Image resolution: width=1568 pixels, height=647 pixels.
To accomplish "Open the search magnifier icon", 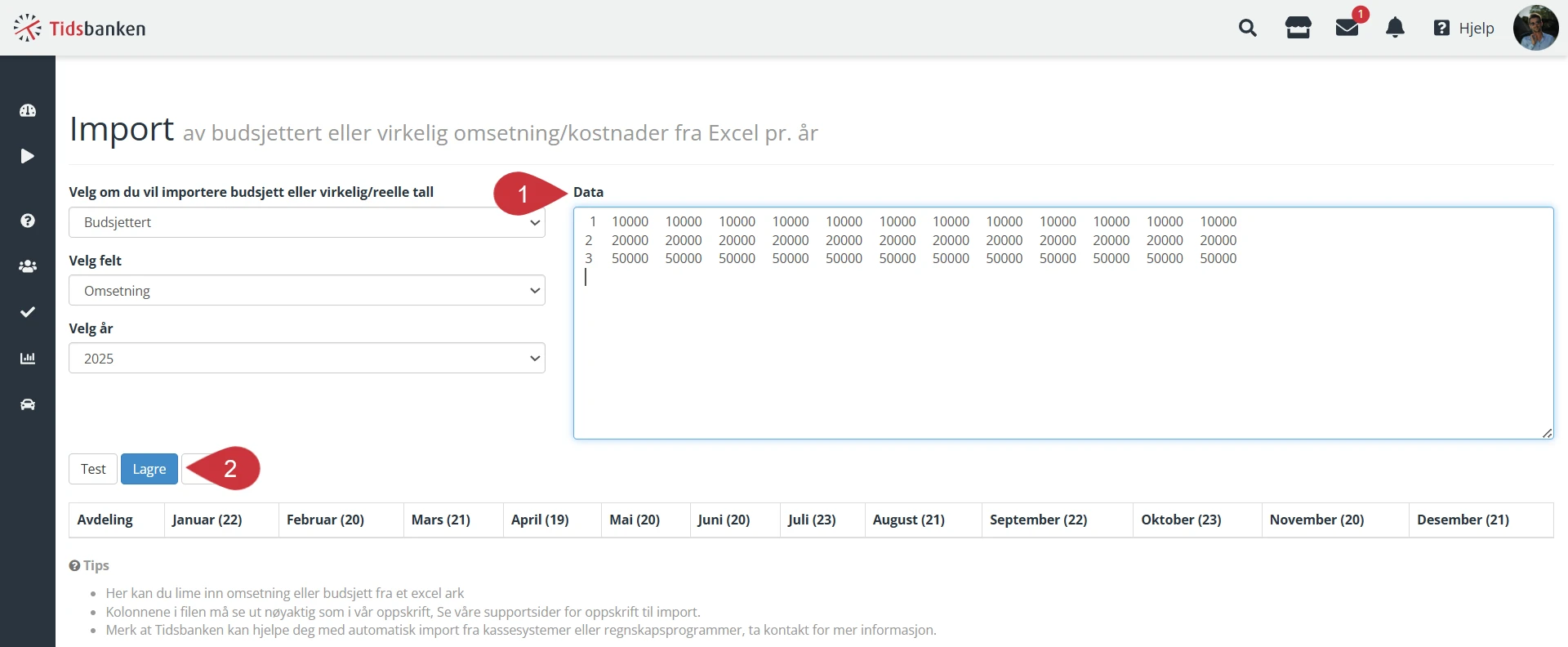I will [1247, 28].
